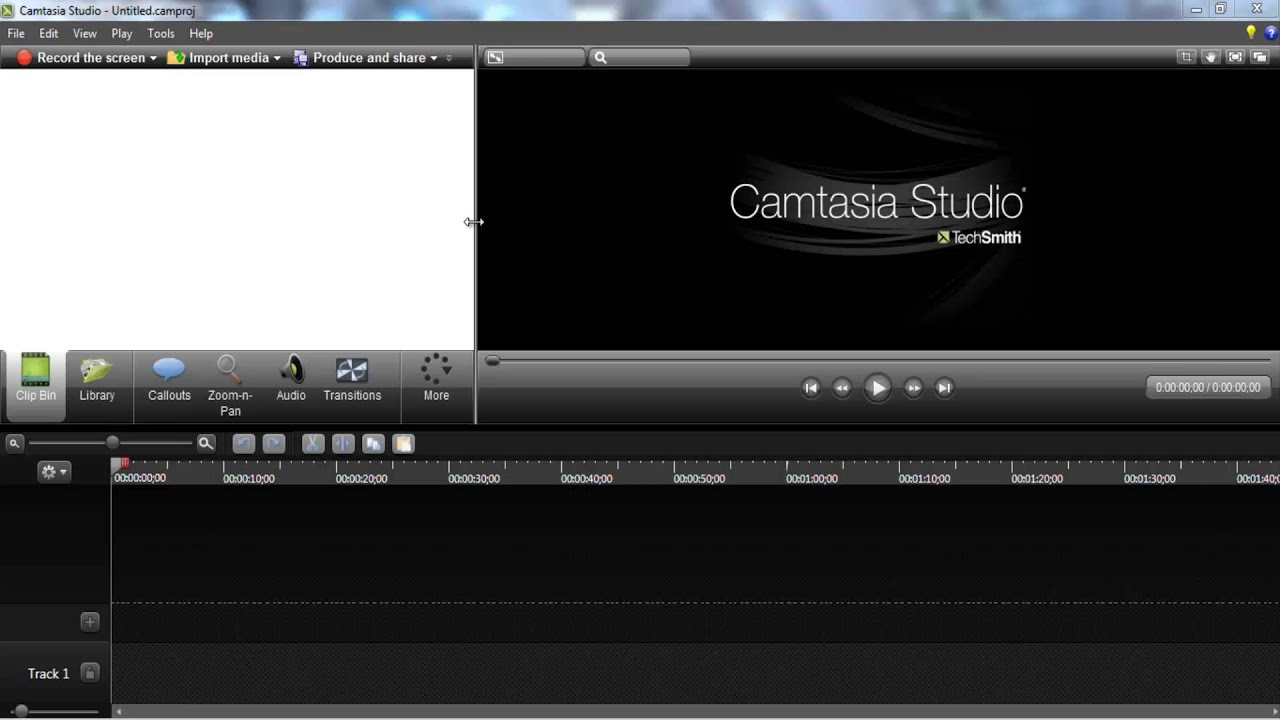Switch preview to full screen mode
The height and width of the screenshot is (720, 1280).
[x=1235, y=57]
